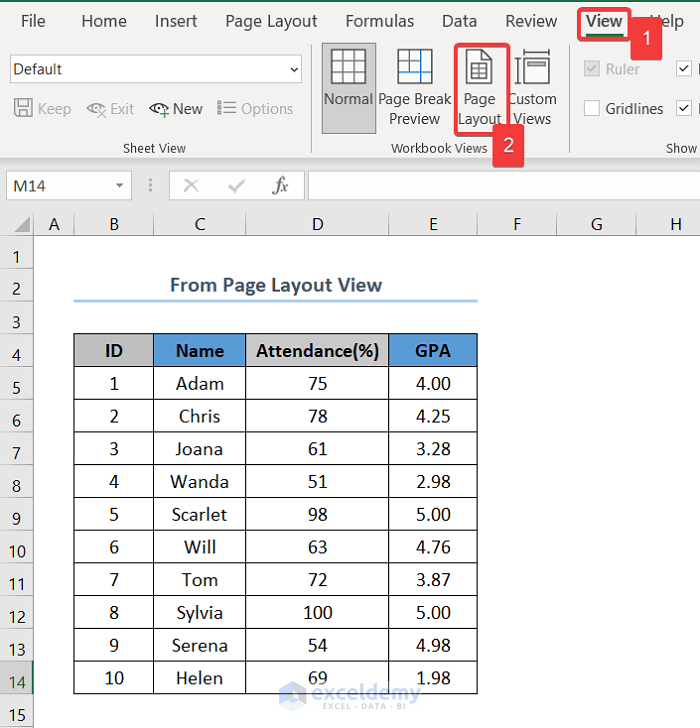Click Helen's GPA value 1.98
The image size is (700, 728).
coord(433,678)
